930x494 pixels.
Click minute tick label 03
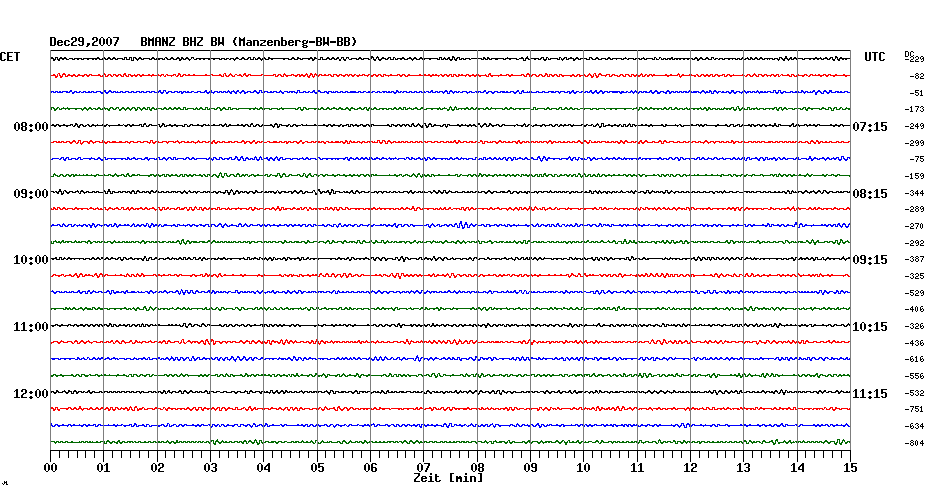[x=211, y=468]
